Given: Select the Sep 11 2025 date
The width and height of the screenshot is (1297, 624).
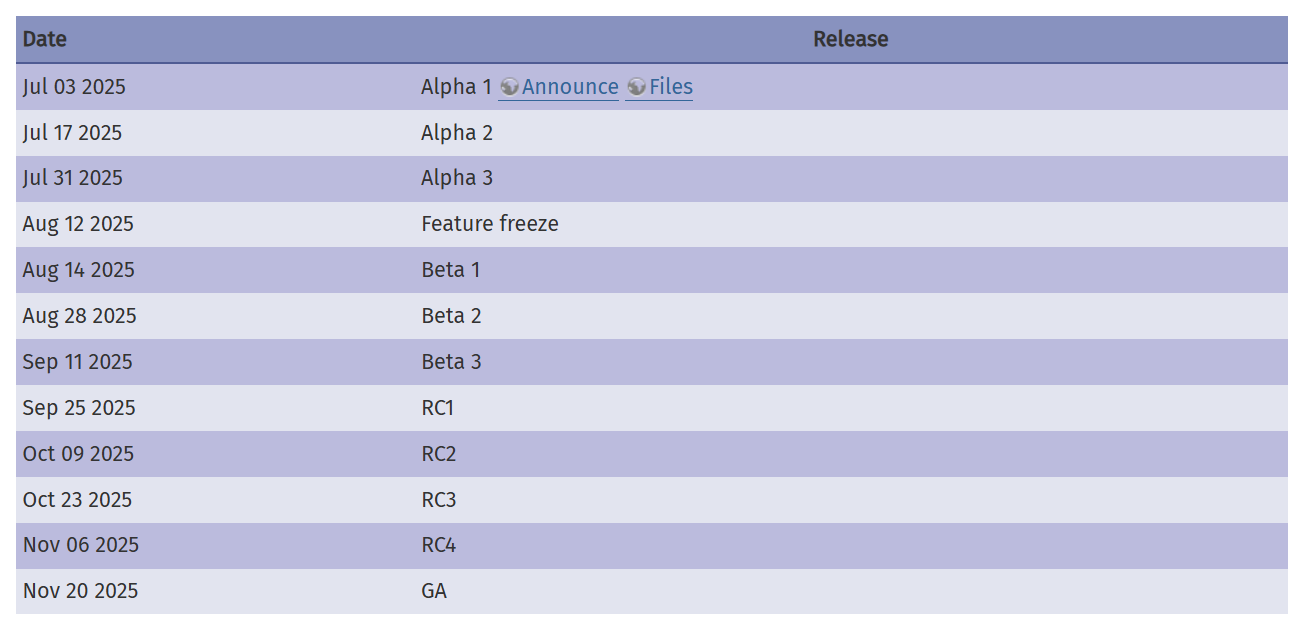Looking at the screenshot, I should [77, 362].
